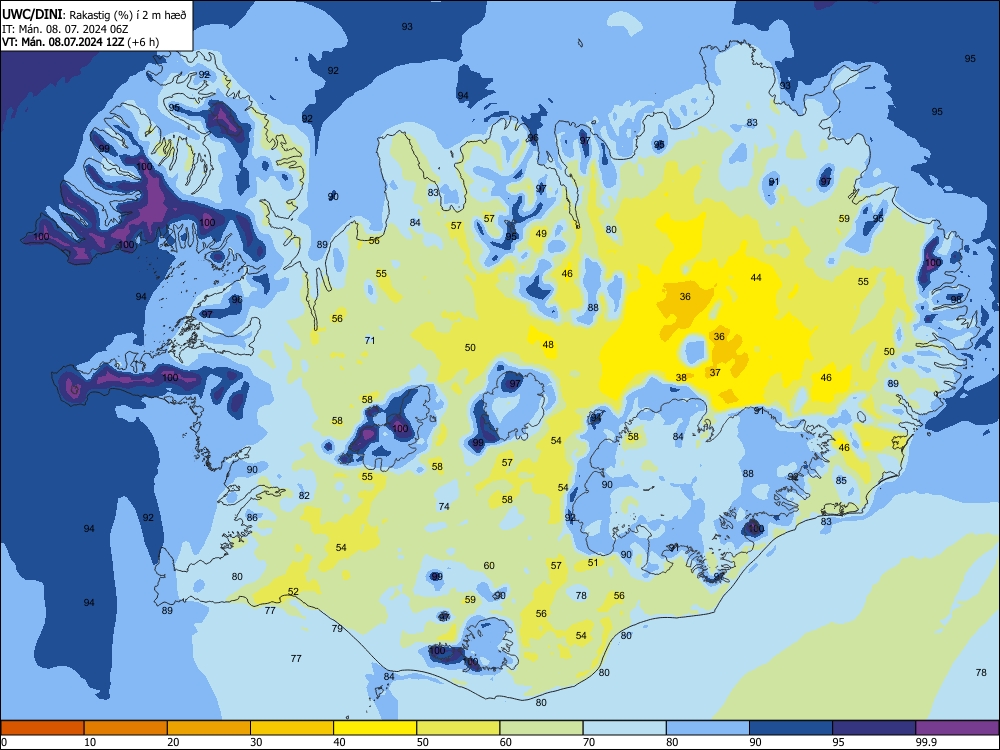1000x750 pixels.
Task: Click the navy 95–99.9 legend swatch
Action: [874, 728]
